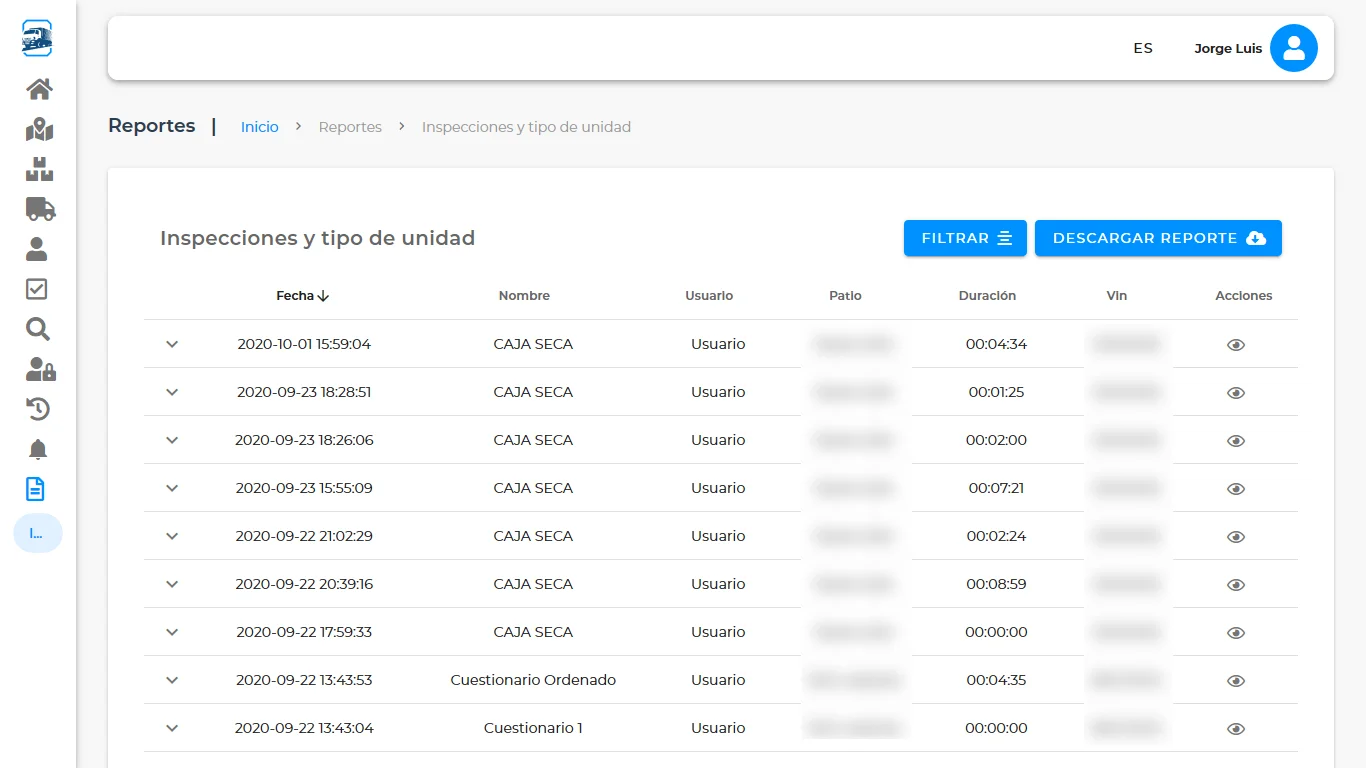
Task: Show details for the Cuestionario Ordenado row
Action: 1235,680
